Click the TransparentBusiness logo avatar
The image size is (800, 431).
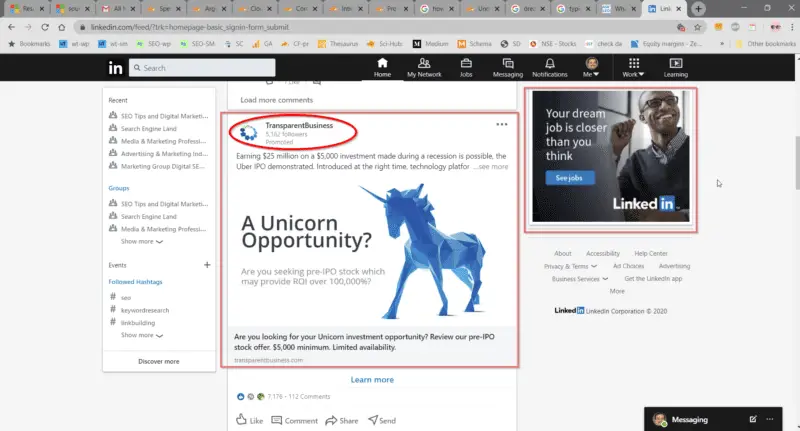pos(248,133)
